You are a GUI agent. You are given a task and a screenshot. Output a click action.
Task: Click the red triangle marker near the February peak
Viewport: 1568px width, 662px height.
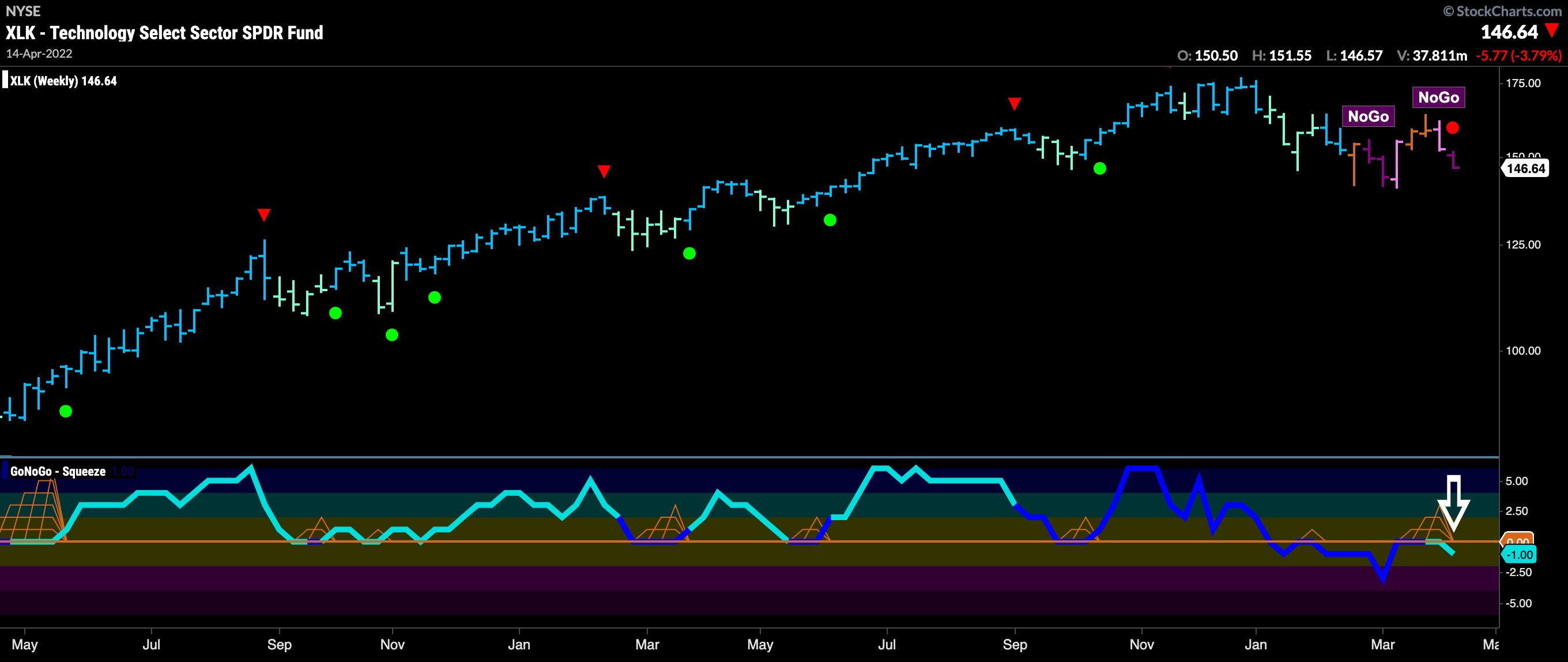pos(604,171)
